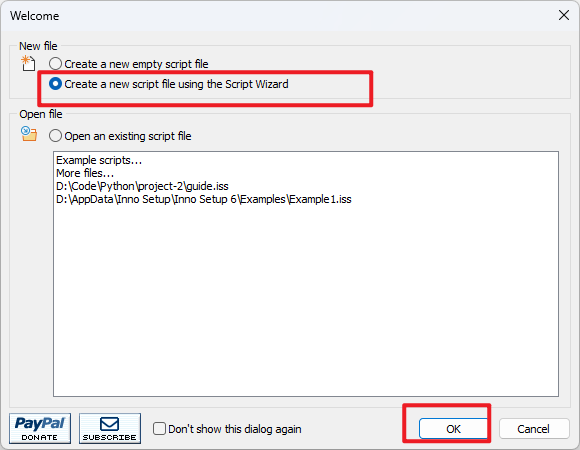Viewport: 580px width, 450px height.
Task: Select More files... list entry
Action: (85, 173)
